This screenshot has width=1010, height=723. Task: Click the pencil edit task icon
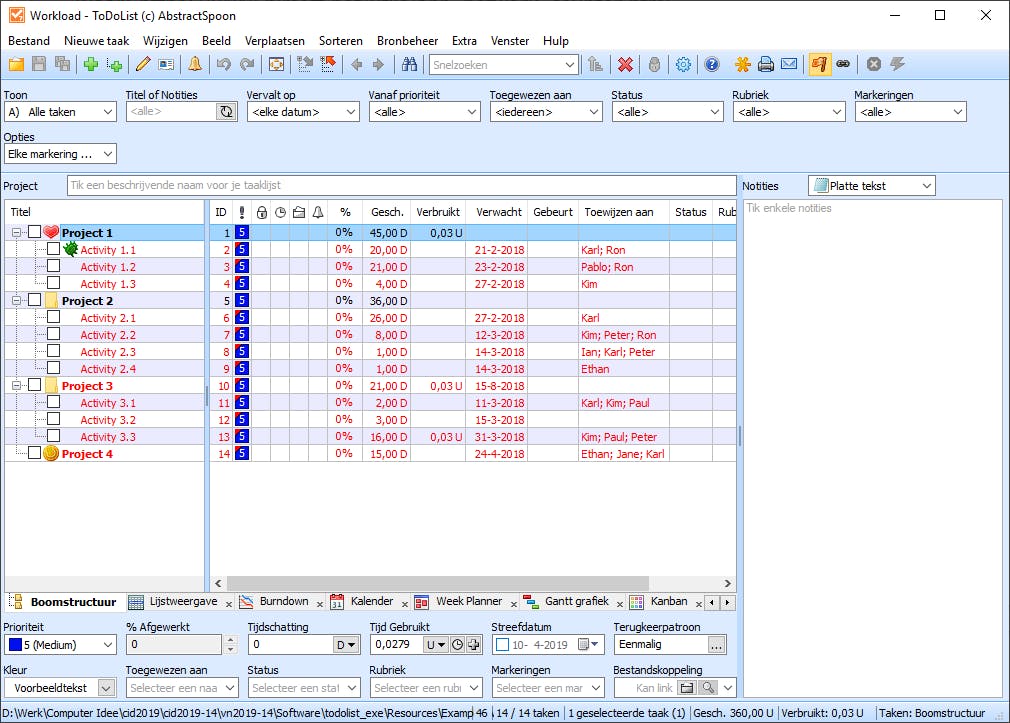coord(143,64)
